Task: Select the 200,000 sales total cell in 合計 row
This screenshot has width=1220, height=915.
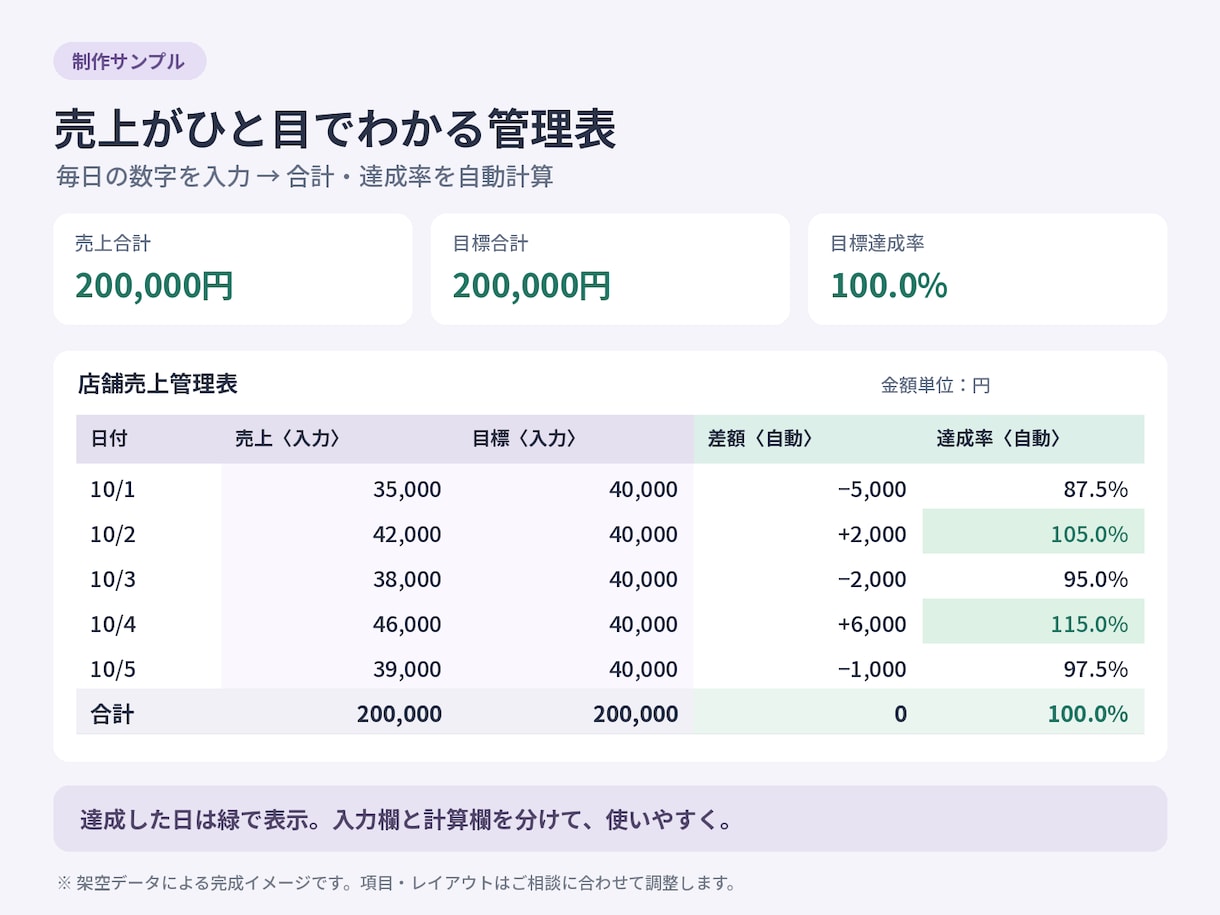Action: tap(340, 712)
